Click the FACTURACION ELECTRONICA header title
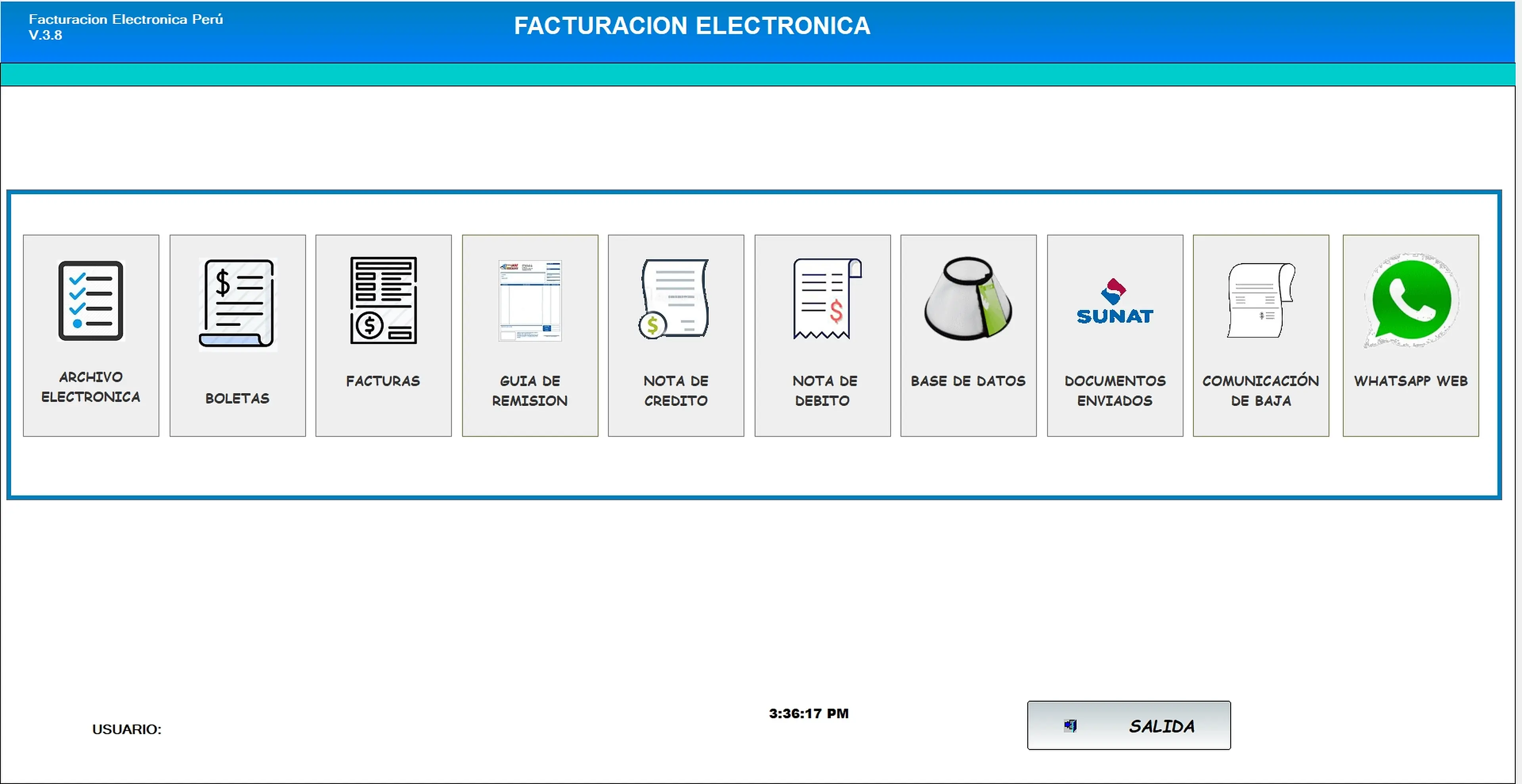1522x784 pixels. pos(692,25)
